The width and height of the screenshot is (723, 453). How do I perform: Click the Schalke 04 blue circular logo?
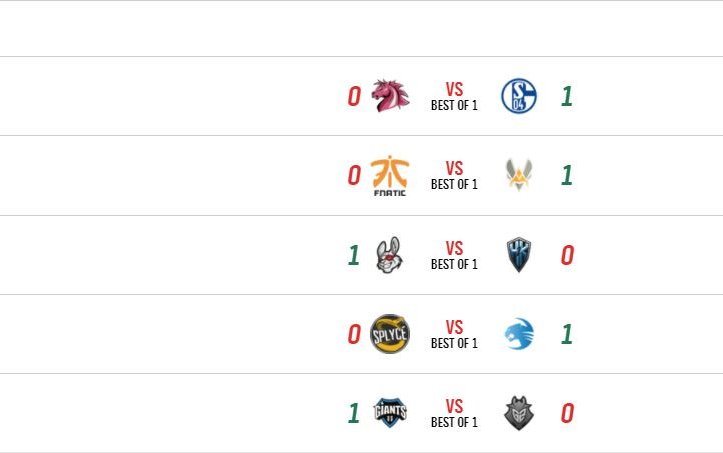[519, 96]
